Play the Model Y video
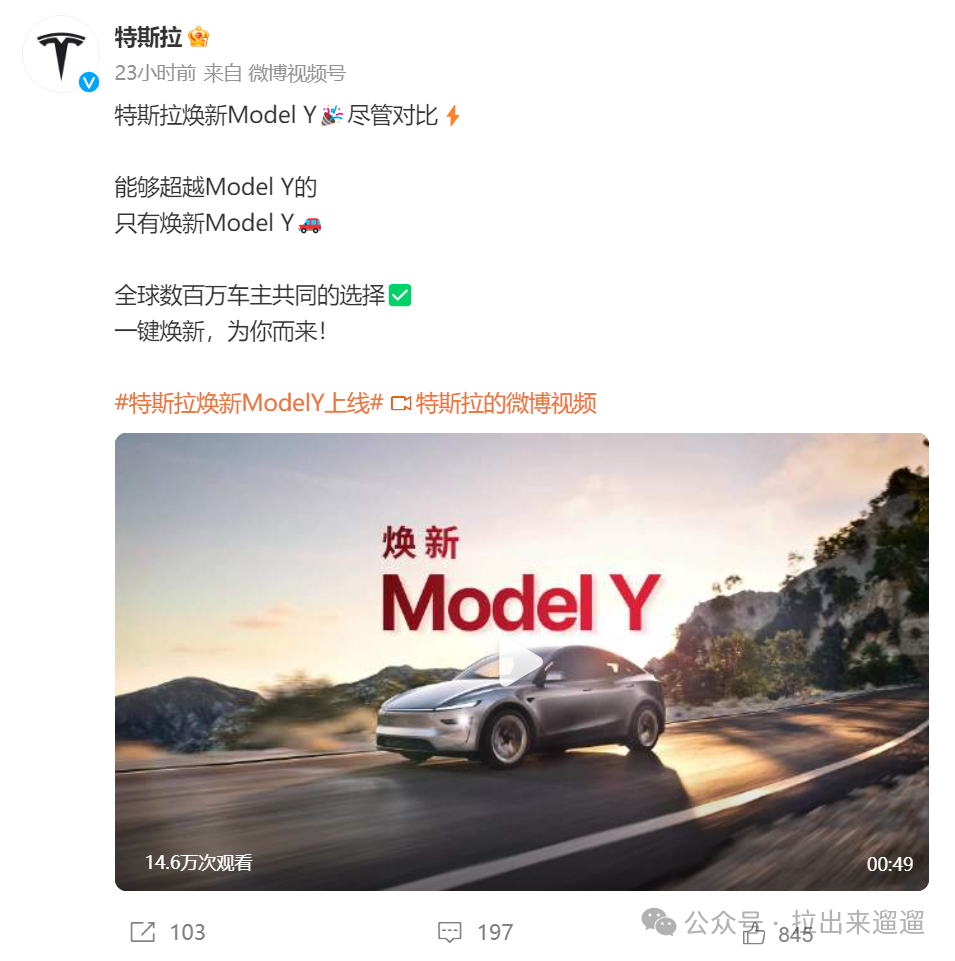This screenshot has width=955, height=961. pos(521,662)
